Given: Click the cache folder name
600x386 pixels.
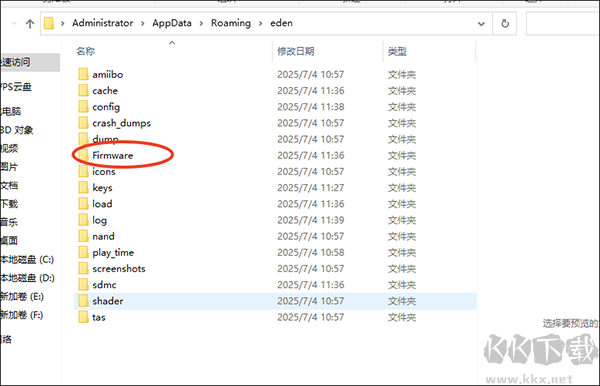Looking at the screenshot, I should (x=105, y=91).
